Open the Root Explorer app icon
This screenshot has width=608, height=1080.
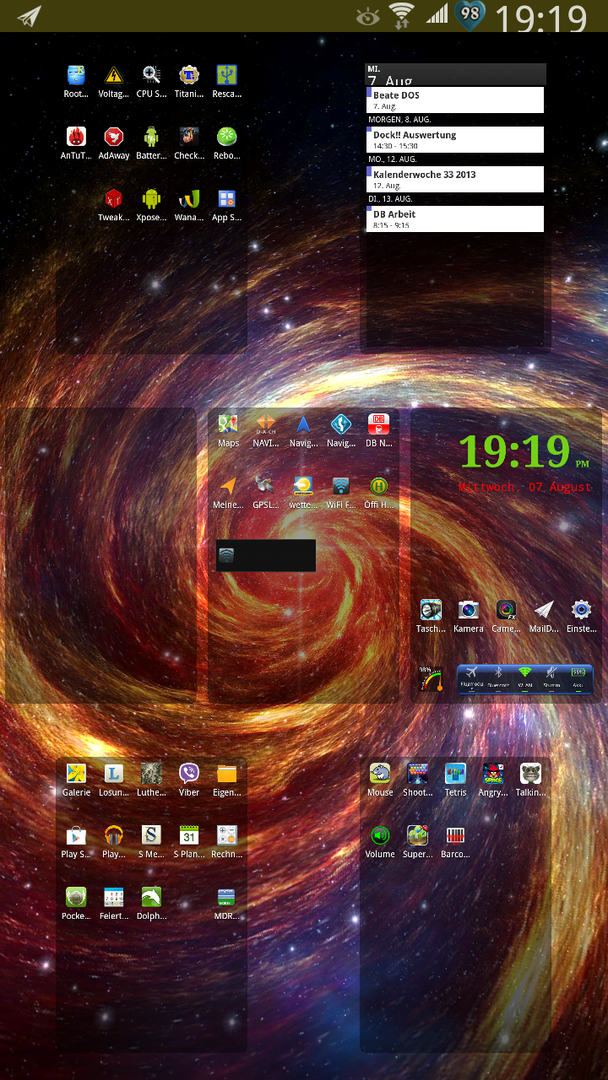[76, 75]
